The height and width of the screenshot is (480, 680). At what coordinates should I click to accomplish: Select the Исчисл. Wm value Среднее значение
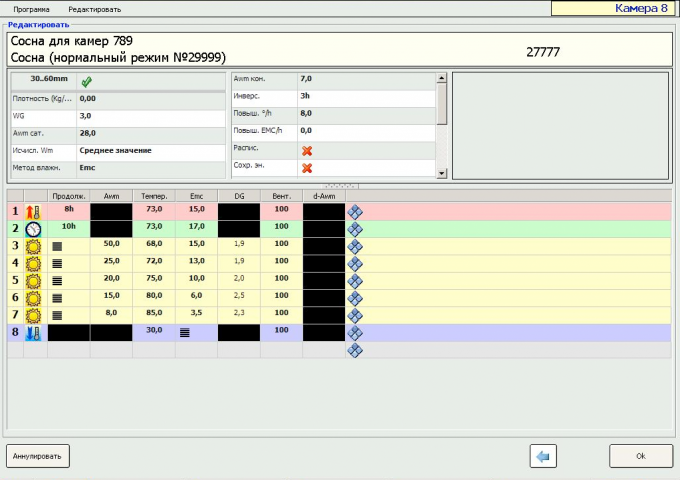pyautogui.click(x=115, y=150)
